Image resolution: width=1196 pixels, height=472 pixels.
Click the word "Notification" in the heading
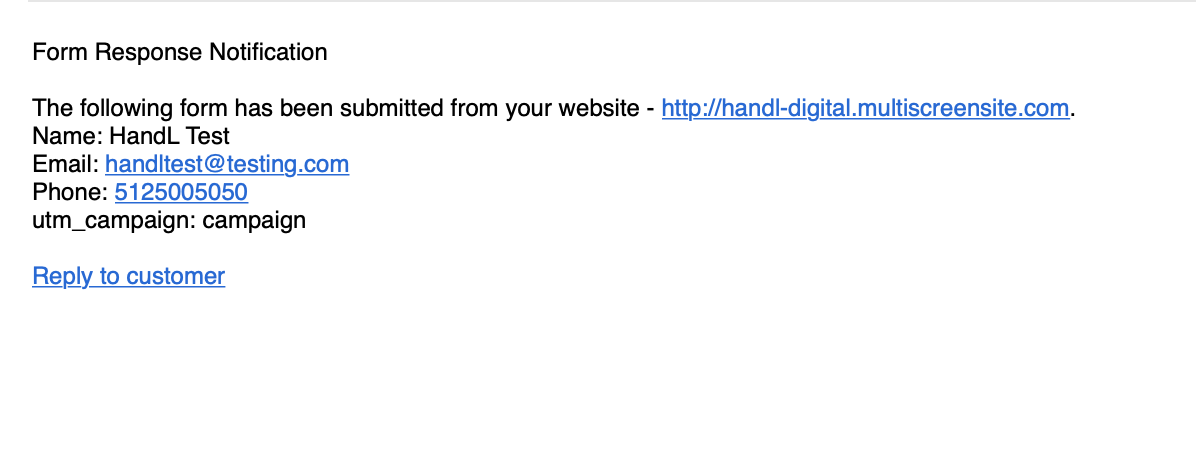pos(268,52)
